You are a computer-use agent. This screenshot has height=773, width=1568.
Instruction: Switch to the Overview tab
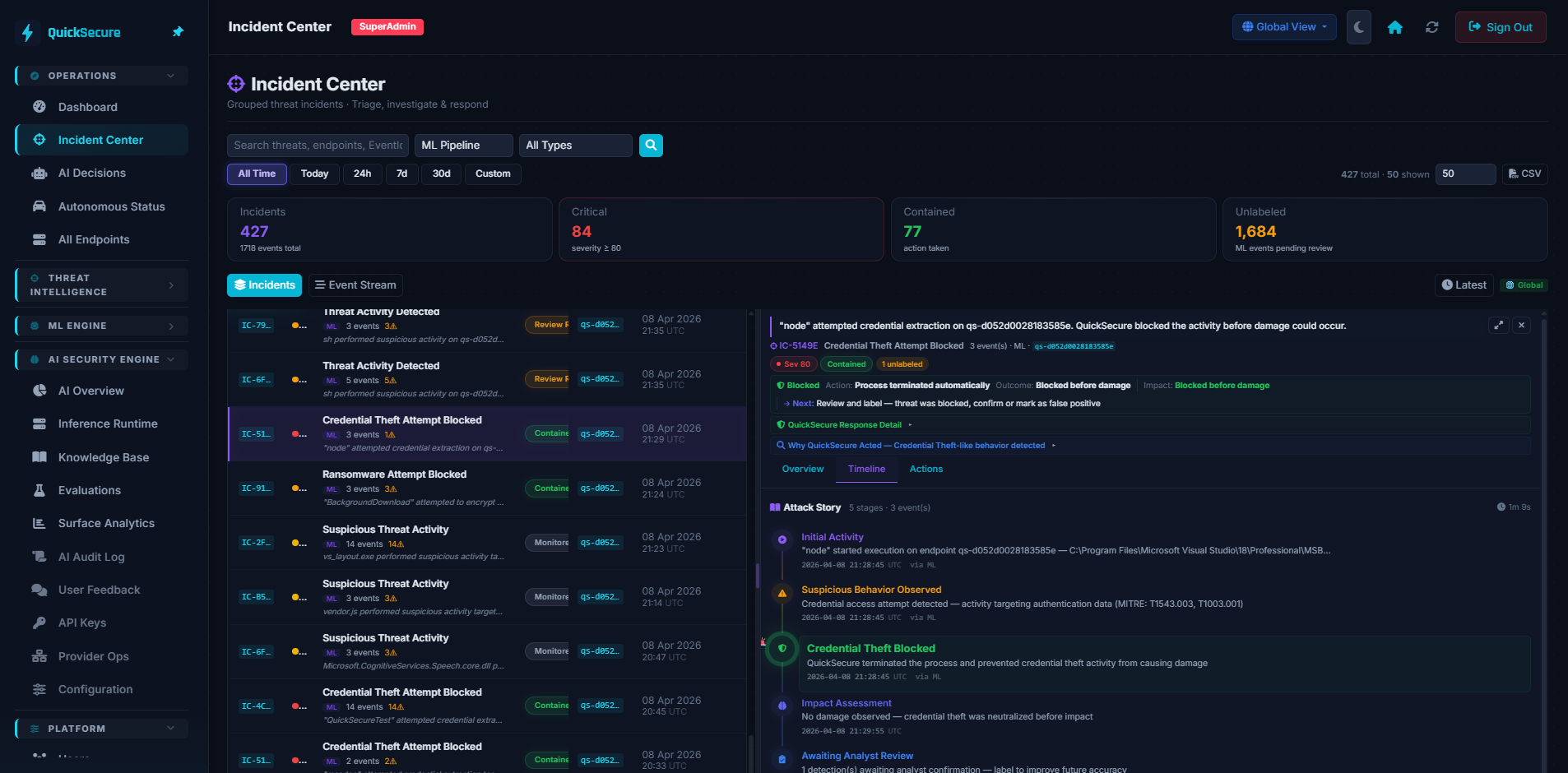(x=802, y=469)
